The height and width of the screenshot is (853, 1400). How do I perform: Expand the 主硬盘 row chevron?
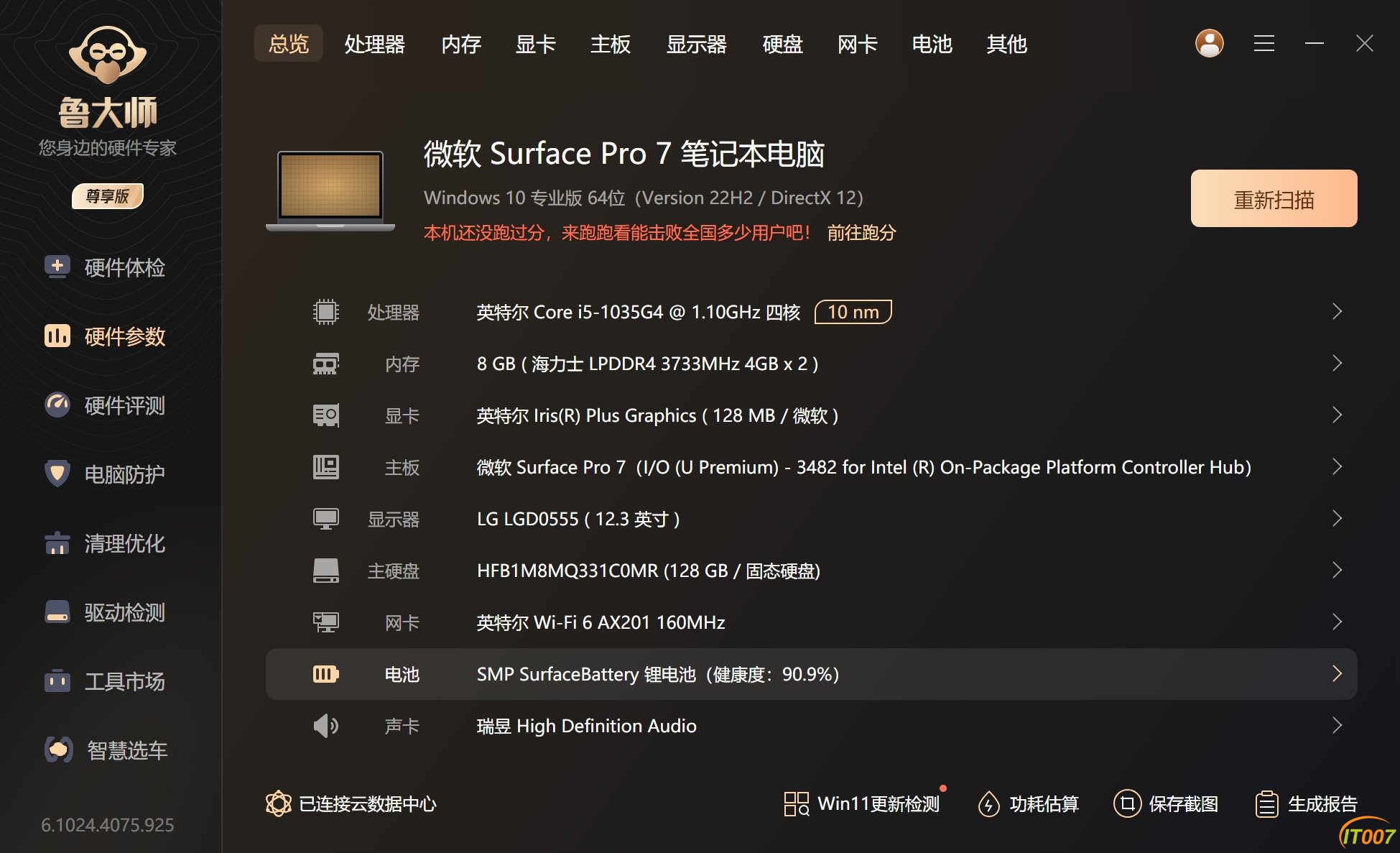pos(1337,570)
